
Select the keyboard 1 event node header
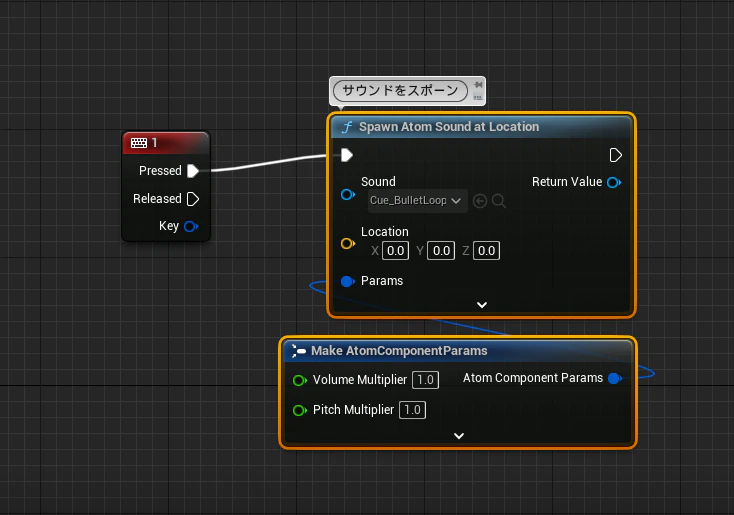tap(166, 143)
